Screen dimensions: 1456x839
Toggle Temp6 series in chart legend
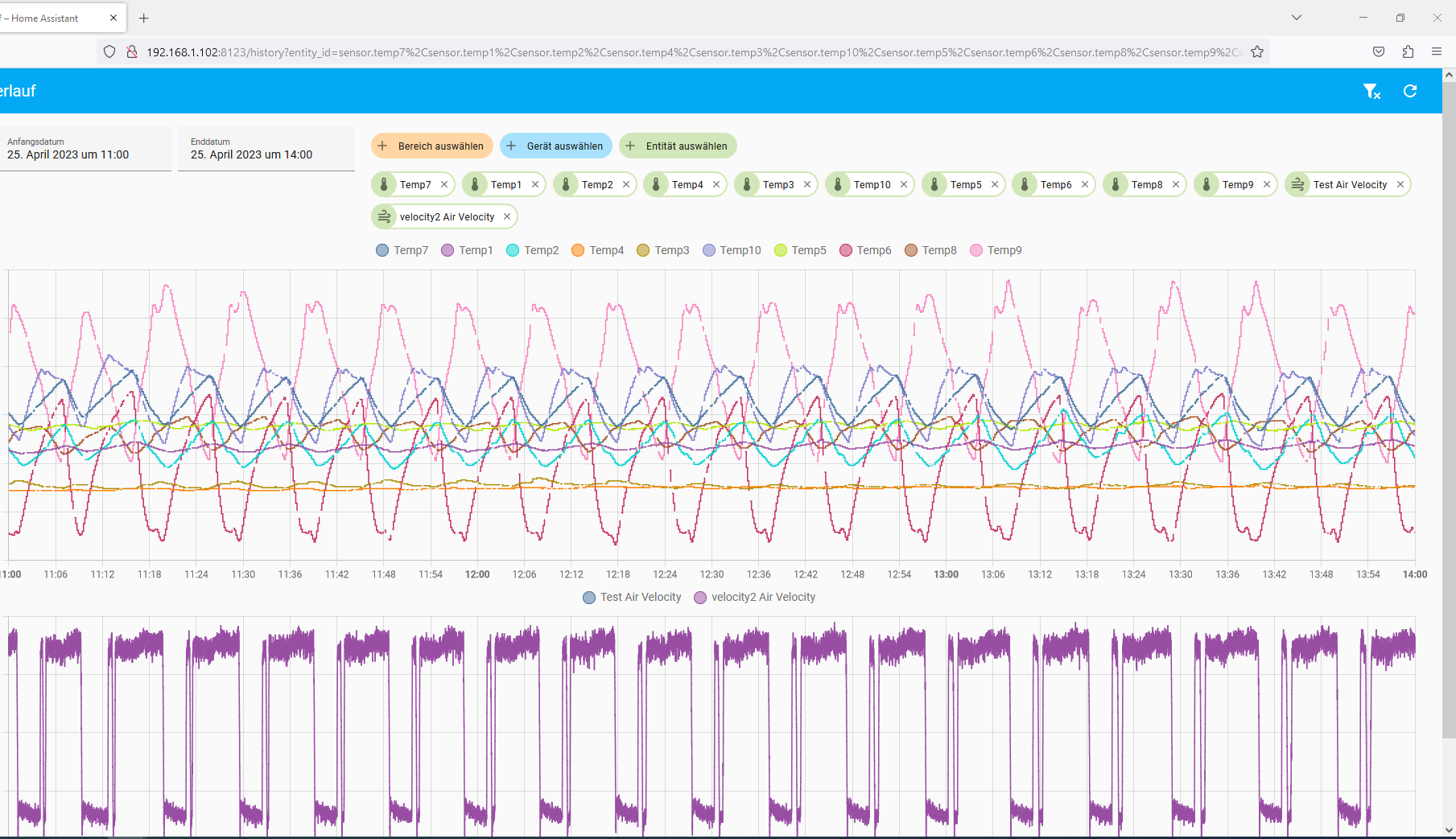pyautogui.click(x=865, y=250)
